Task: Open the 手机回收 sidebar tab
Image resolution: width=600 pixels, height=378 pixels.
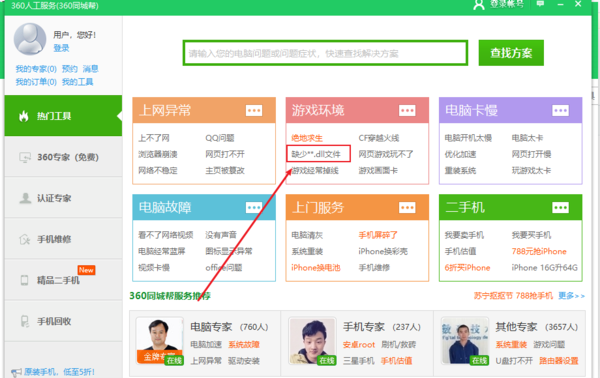Action: 63,321
